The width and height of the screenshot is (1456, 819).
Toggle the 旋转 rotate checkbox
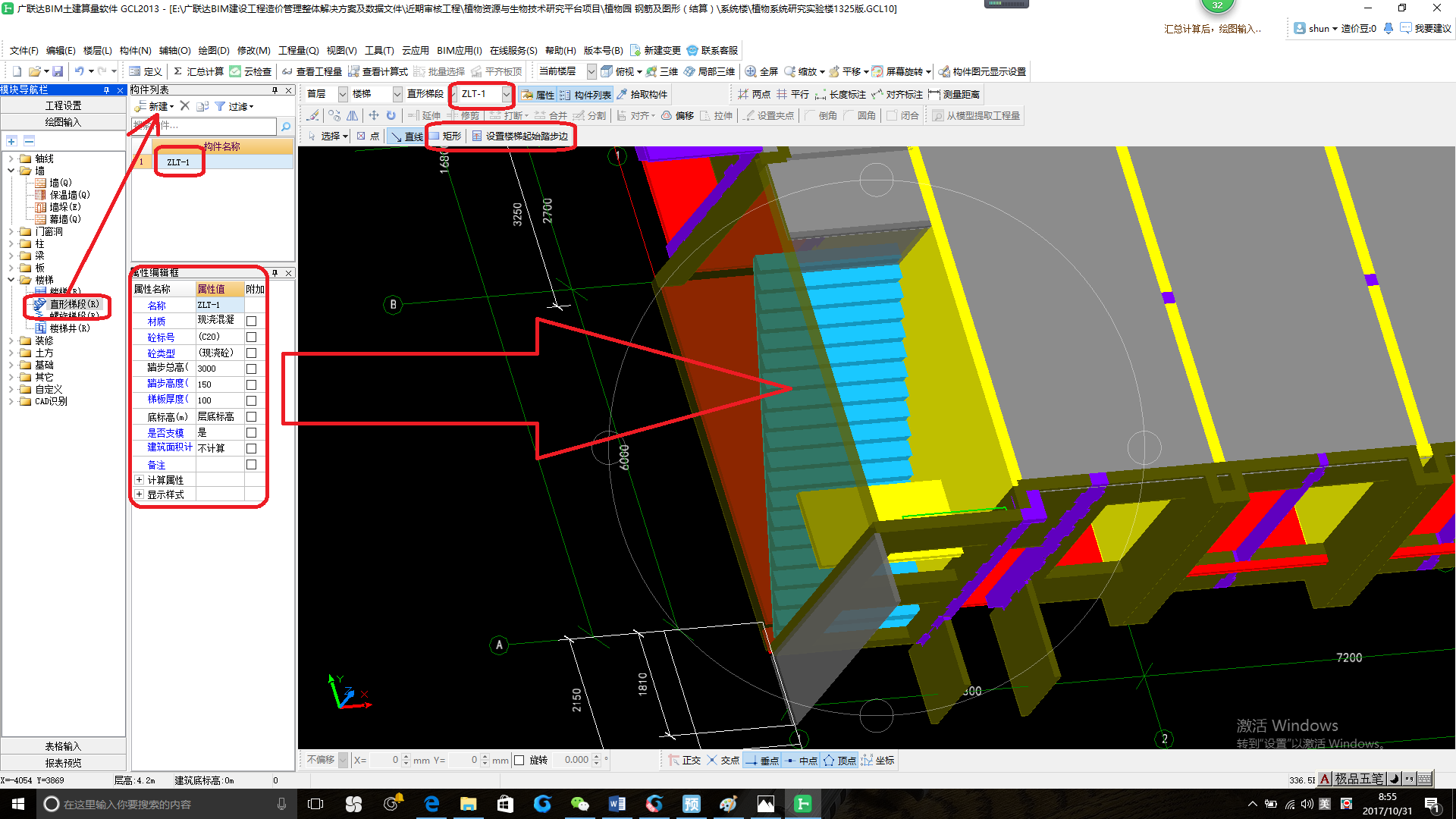(x=519, y=761)
